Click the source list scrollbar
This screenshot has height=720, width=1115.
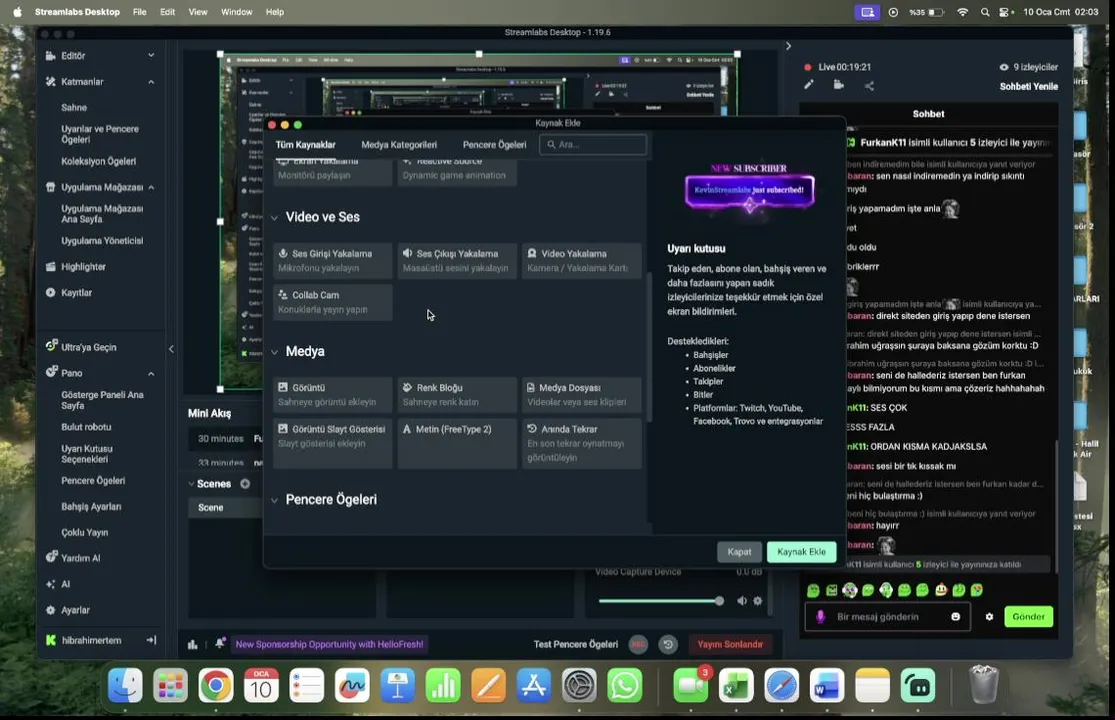pos(649,346)
